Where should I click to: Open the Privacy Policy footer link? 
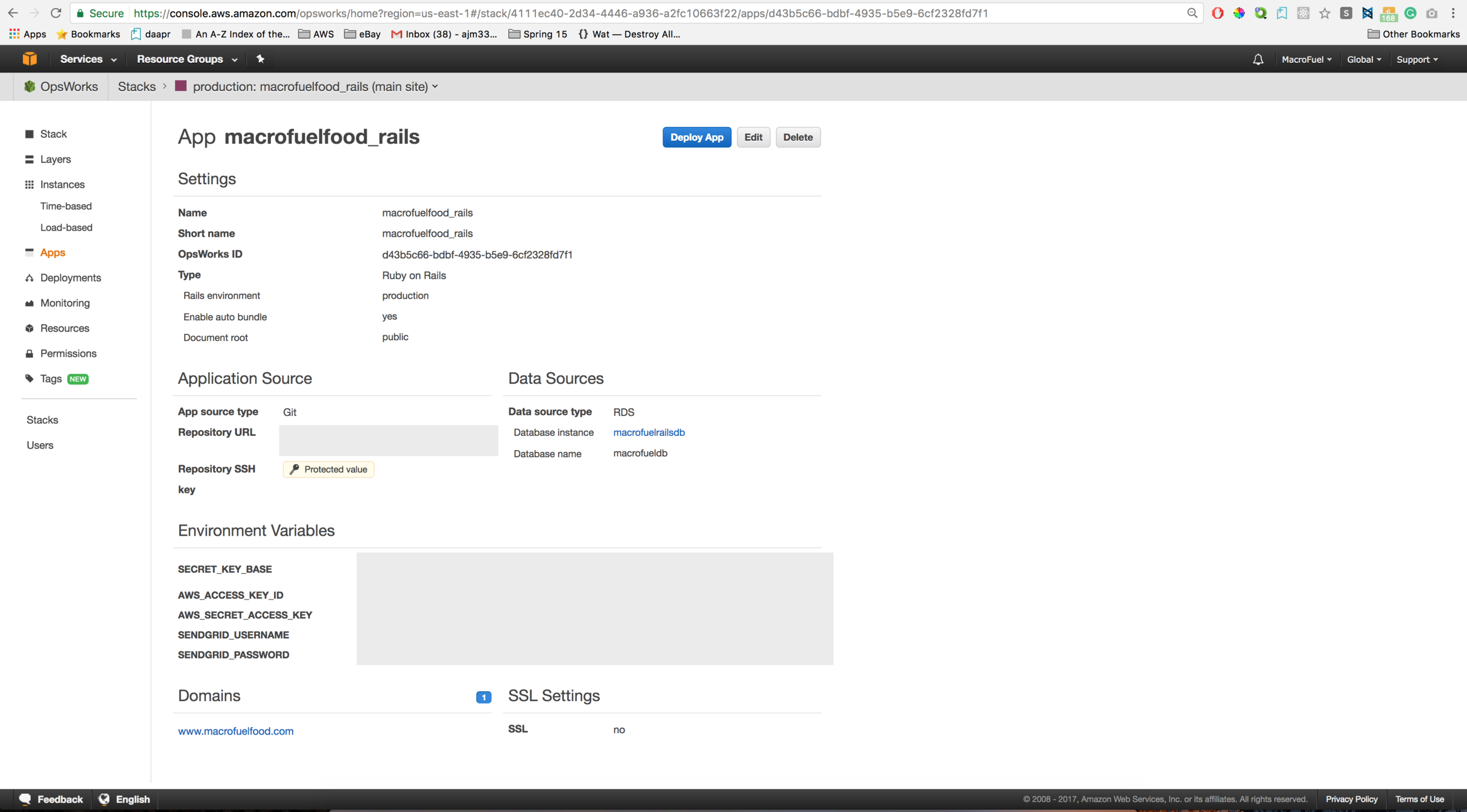(x=1351, y=799)
